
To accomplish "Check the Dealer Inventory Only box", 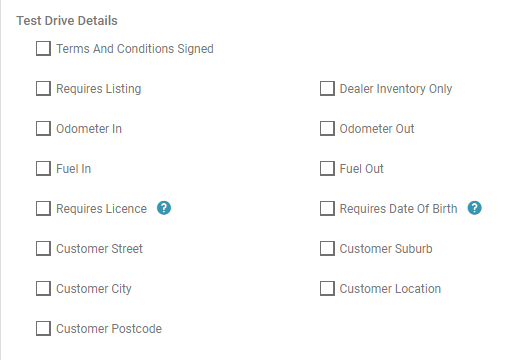I will coord(327,88).
